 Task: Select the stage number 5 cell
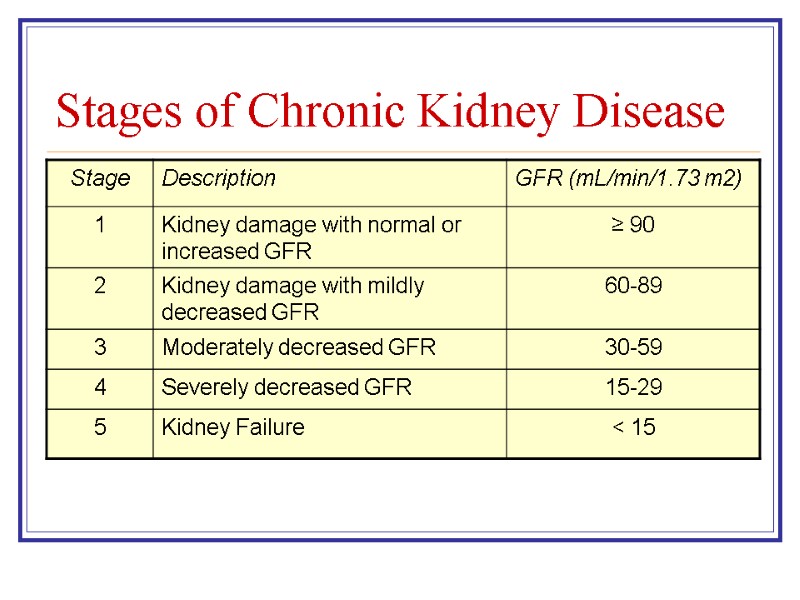[x=100, y=428]
